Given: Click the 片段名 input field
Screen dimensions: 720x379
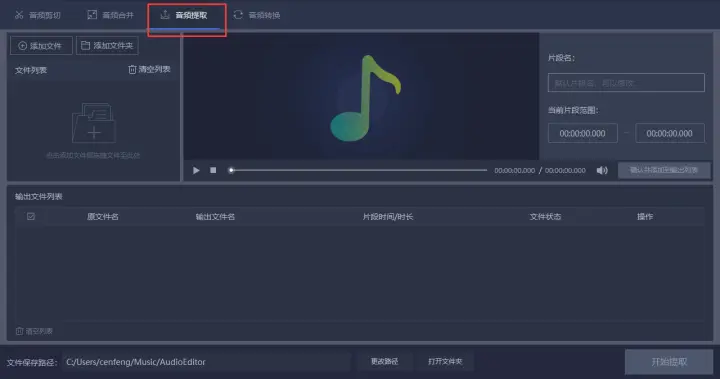Looking at the screenshot, I should (x=626, y=83).
